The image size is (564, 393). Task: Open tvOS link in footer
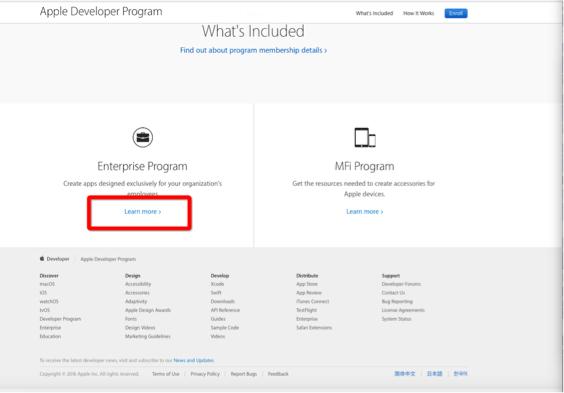(x=45, y=310)
